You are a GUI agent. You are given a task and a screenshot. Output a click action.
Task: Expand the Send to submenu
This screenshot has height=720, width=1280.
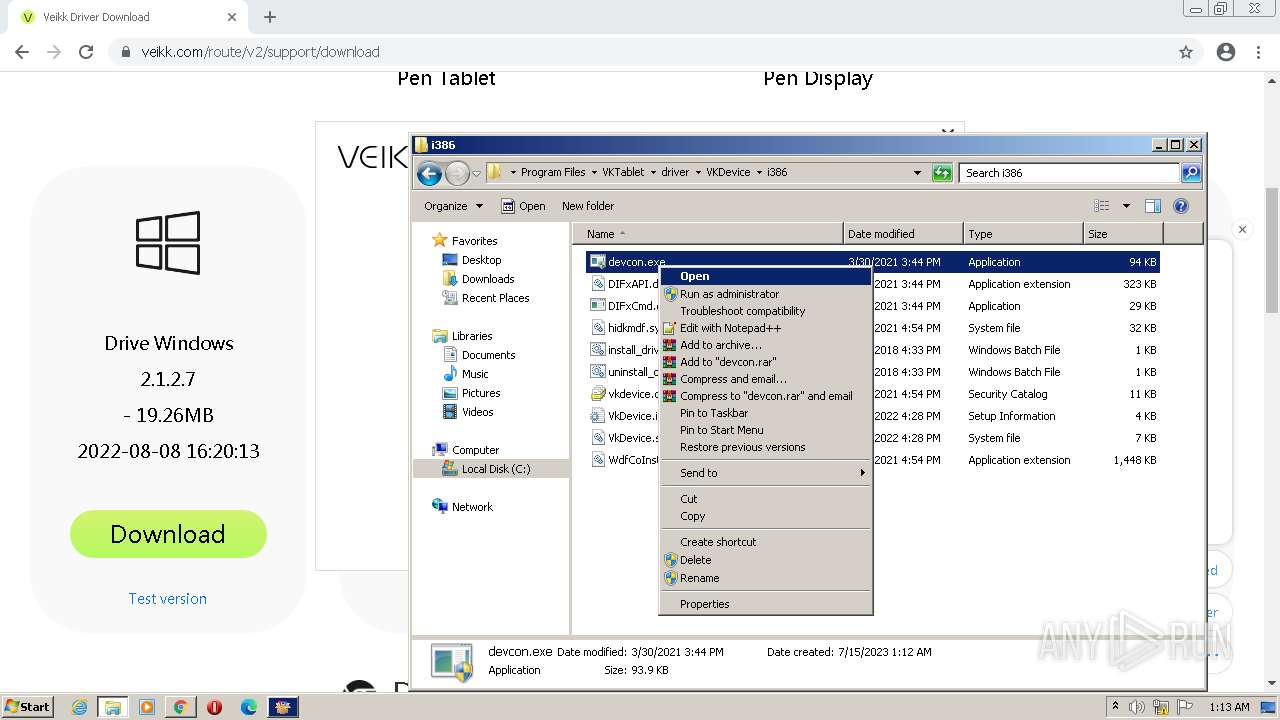coord(765,473)
